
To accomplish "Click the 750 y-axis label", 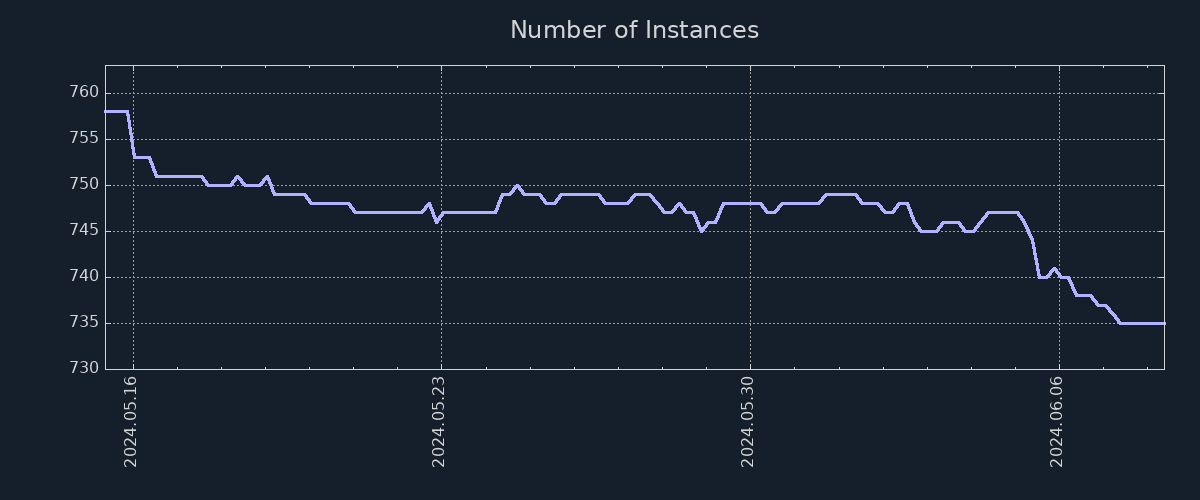I will coord(85,185).
